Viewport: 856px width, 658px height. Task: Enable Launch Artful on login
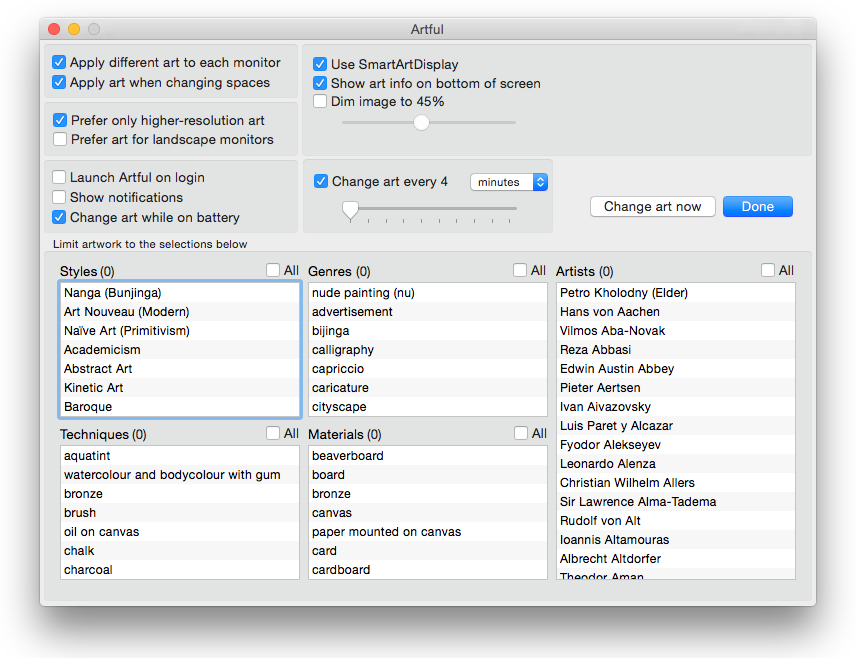[59, 177]
